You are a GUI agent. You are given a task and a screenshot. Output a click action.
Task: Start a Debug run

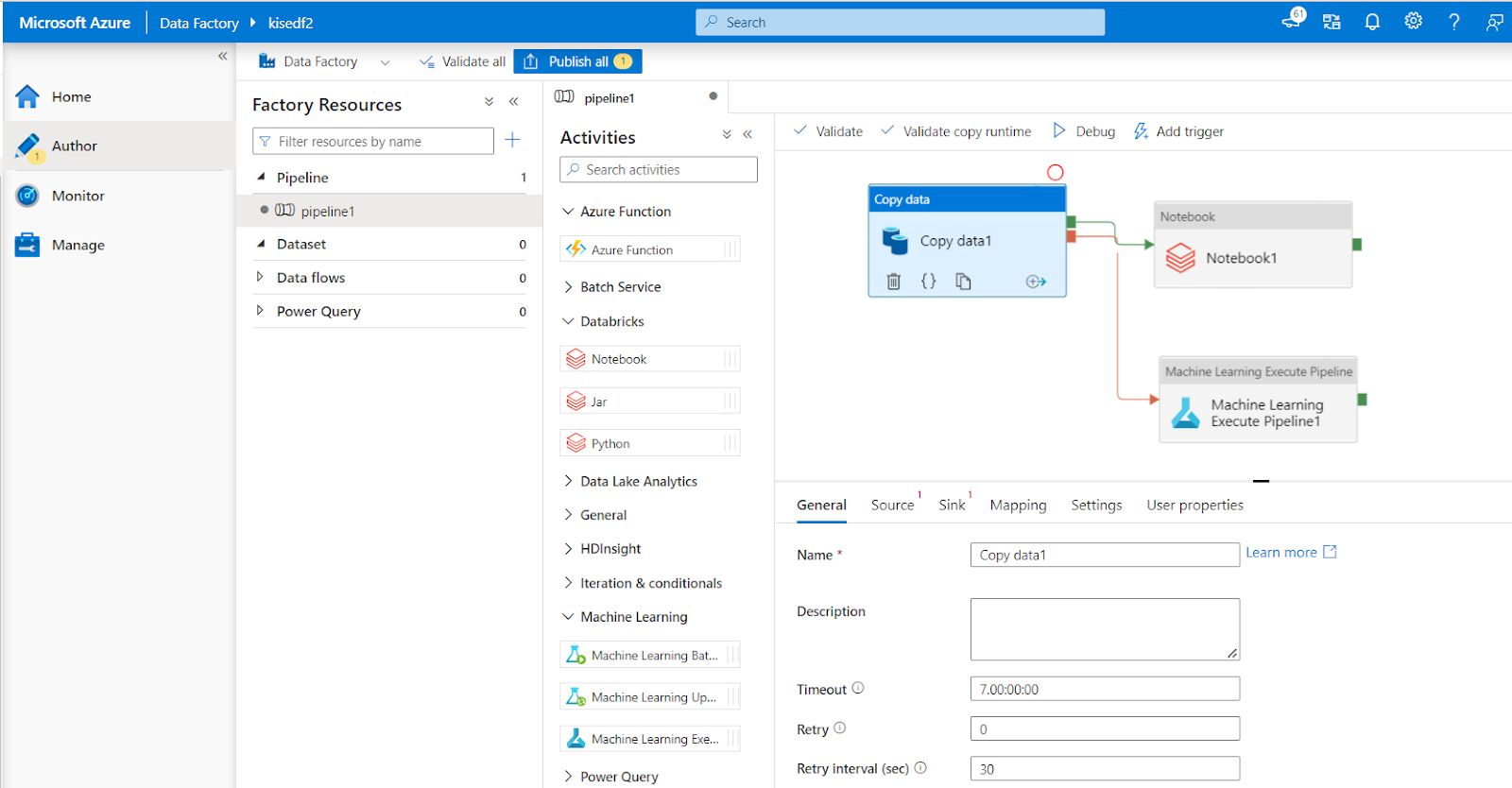(1084, 131)
